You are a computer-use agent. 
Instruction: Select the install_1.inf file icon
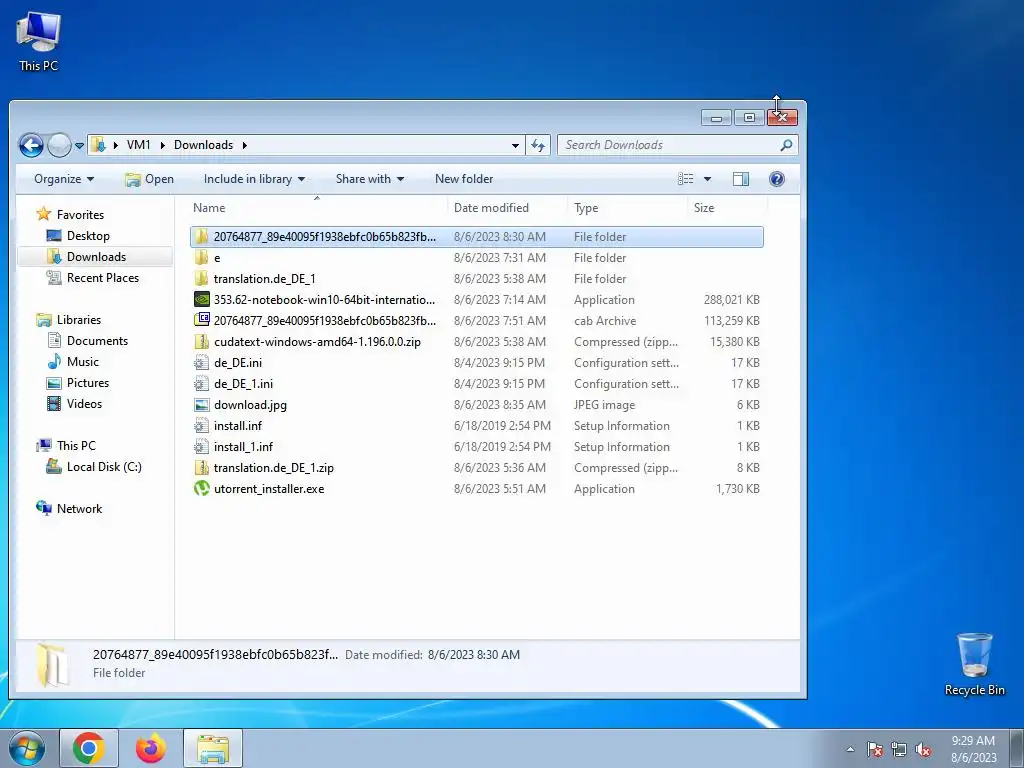pyautogui.click(x=201, y=446)
